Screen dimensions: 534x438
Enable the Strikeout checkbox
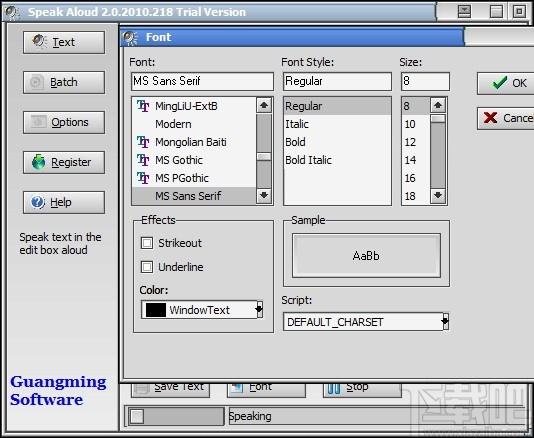coord(147,243)
